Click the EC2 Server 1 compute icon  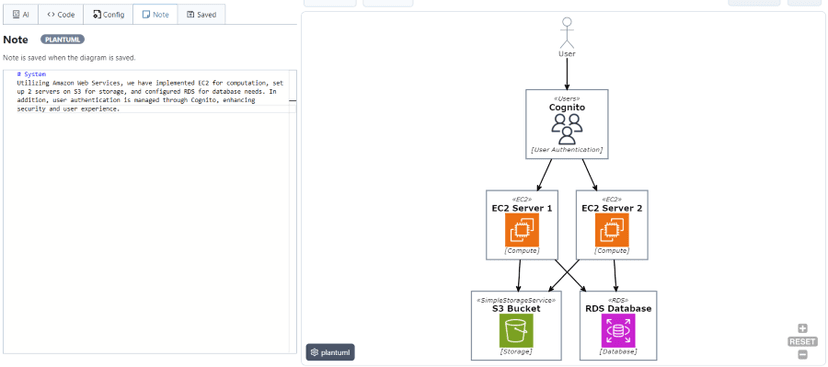pyautogui.click(x=522, y=230)
